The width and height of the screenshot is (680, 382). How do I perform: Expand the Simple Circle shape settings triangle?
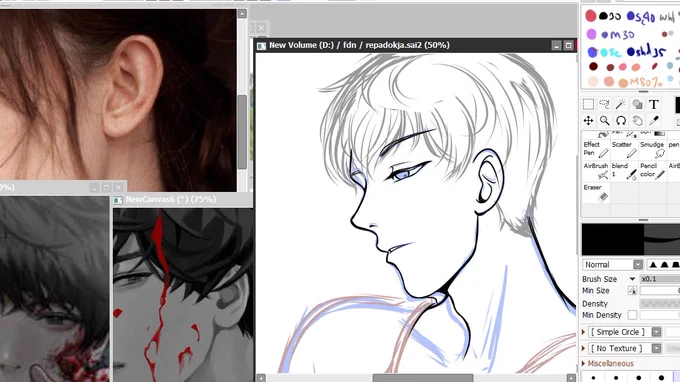pyautogui.click(x=584, y=332)
